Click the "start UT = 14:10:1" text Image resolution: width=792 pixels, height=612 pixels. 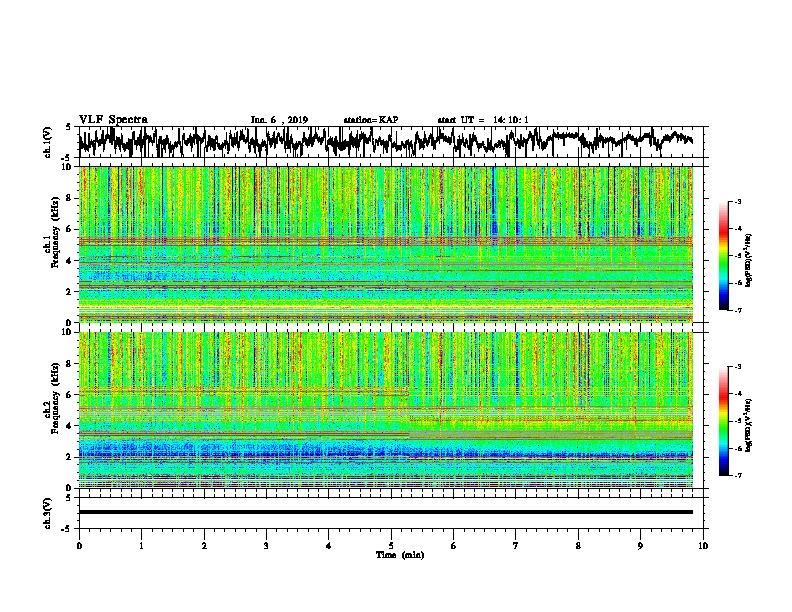point(483,120)
